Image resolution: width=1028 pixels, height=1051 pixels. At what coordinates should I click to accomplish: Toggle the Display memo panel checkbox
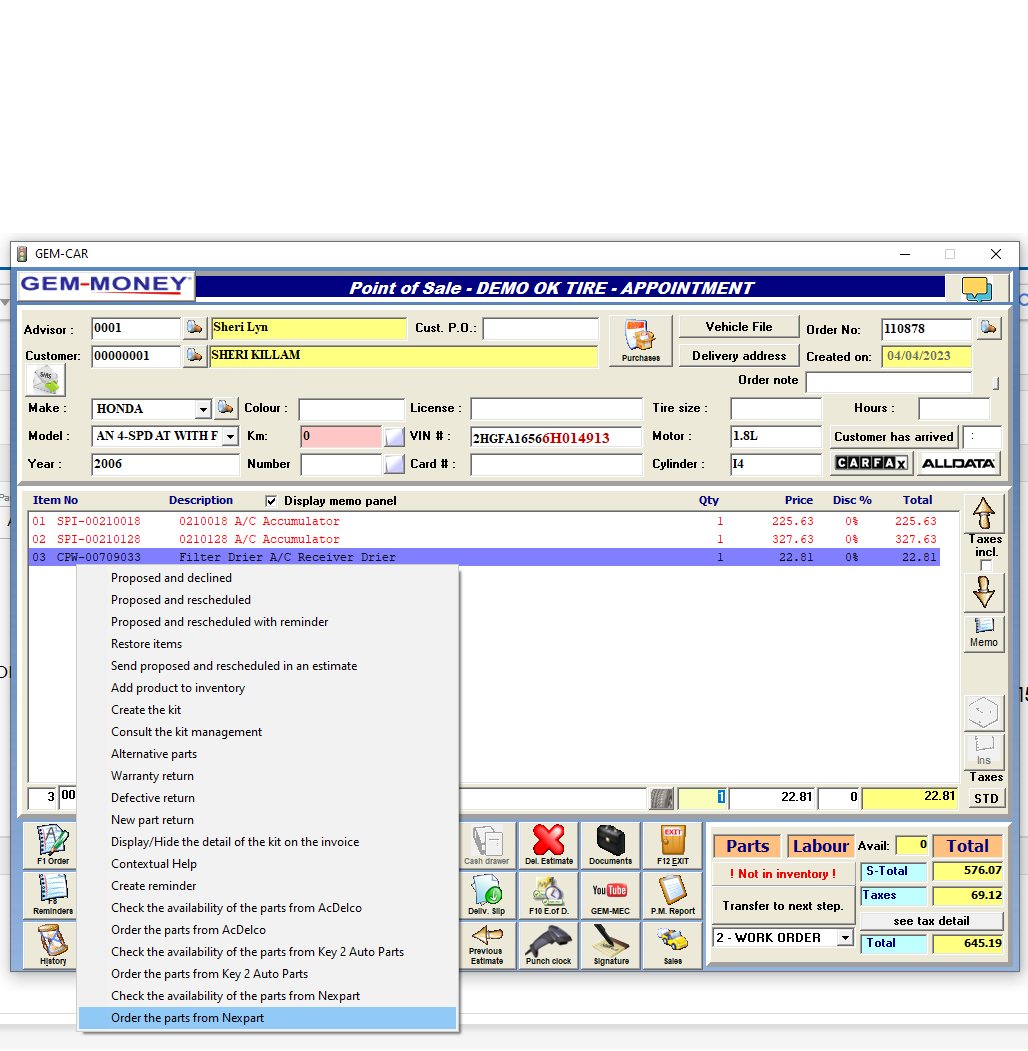pos(271,501)
